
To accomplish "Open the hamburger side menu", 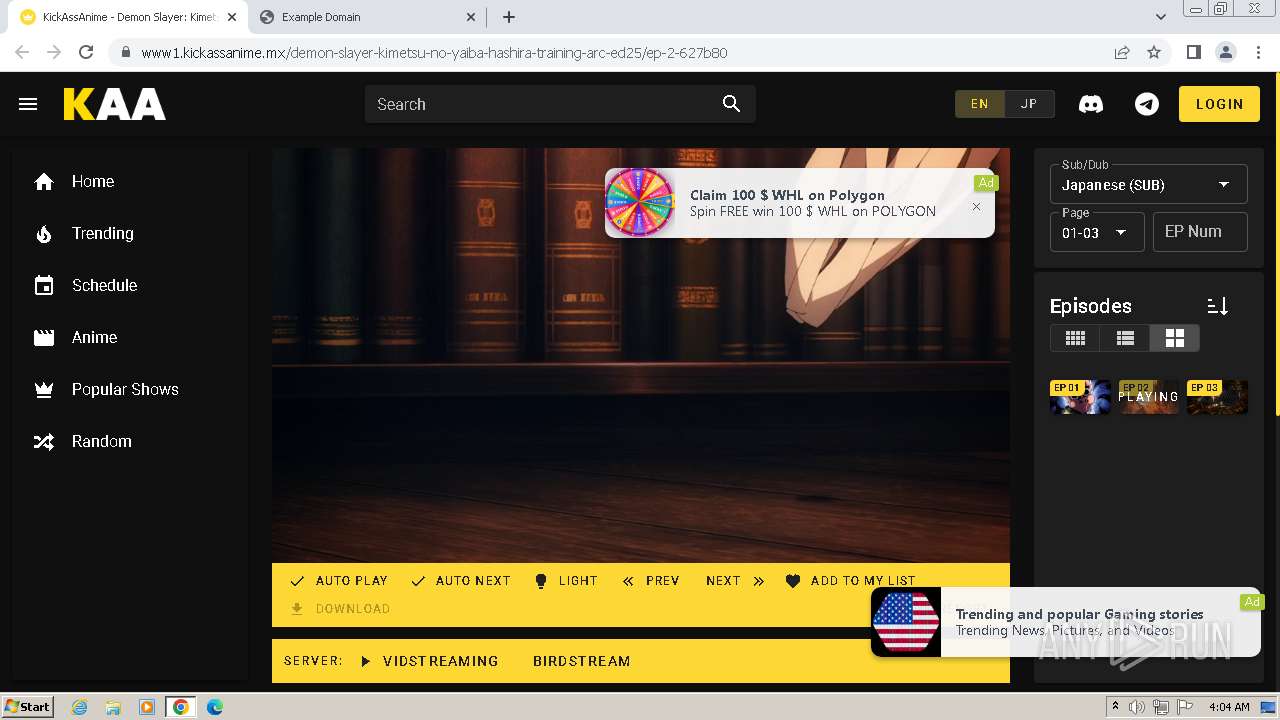I will pos(28,104).
